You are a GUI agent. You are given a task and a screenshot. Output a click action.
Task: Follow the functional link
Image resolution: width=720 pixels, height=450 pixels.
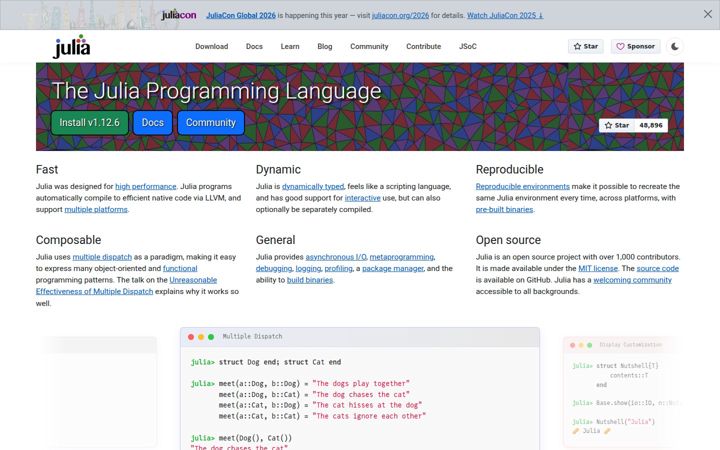180,268
